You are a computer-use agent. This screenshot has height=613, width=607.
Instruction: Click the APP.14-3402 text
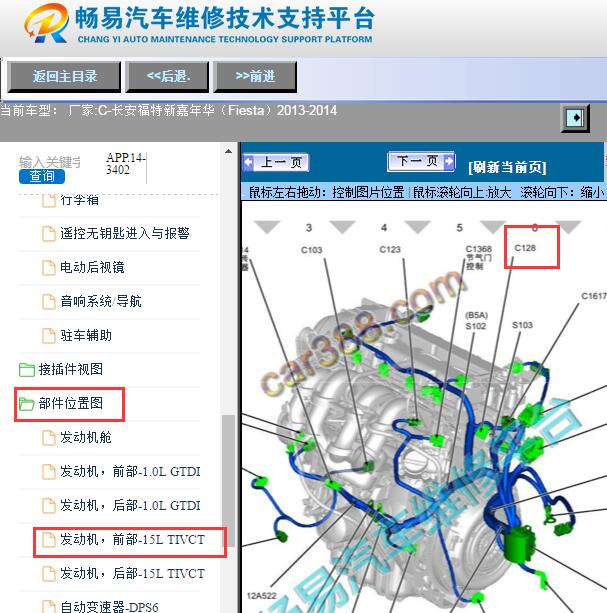tap(126, 163)
